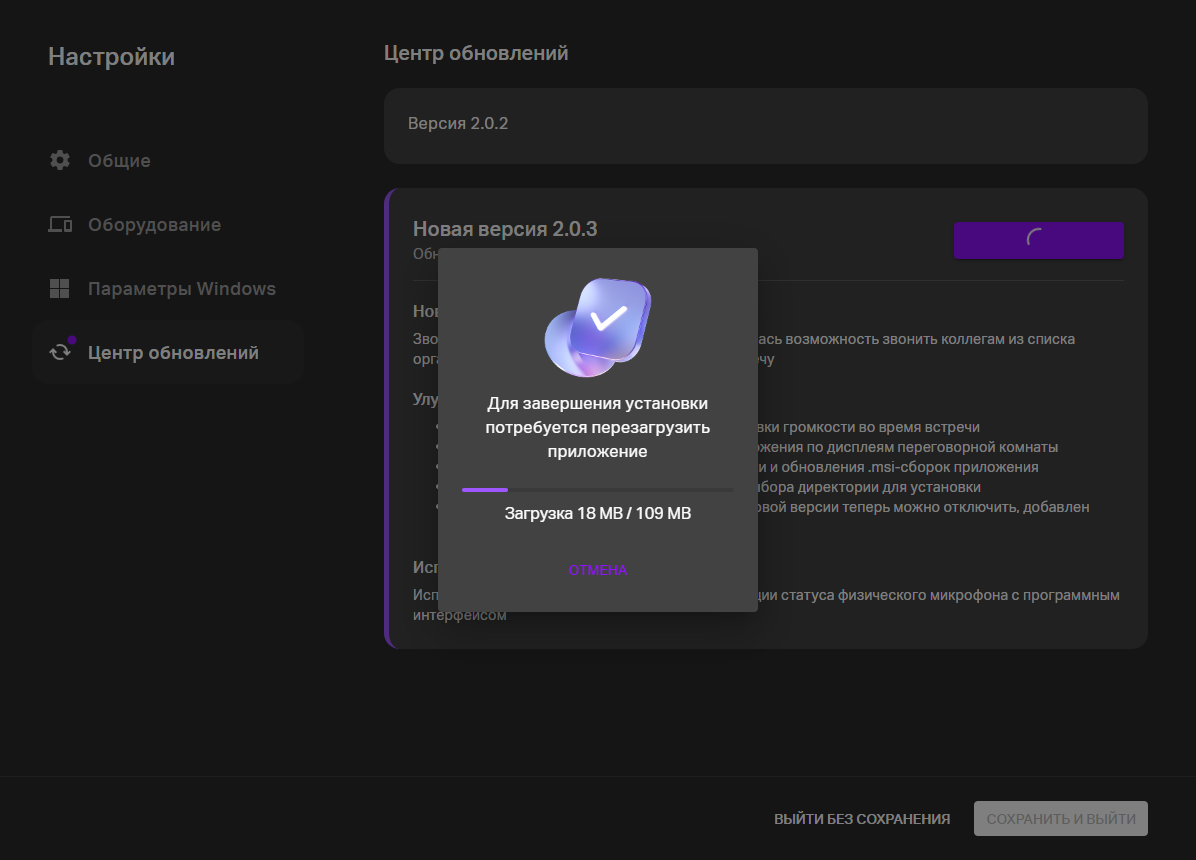This screenshot has width=1196, height=860.
Task: Click the sync arrows icon for Центр обновлений
Action: point(60,353)
